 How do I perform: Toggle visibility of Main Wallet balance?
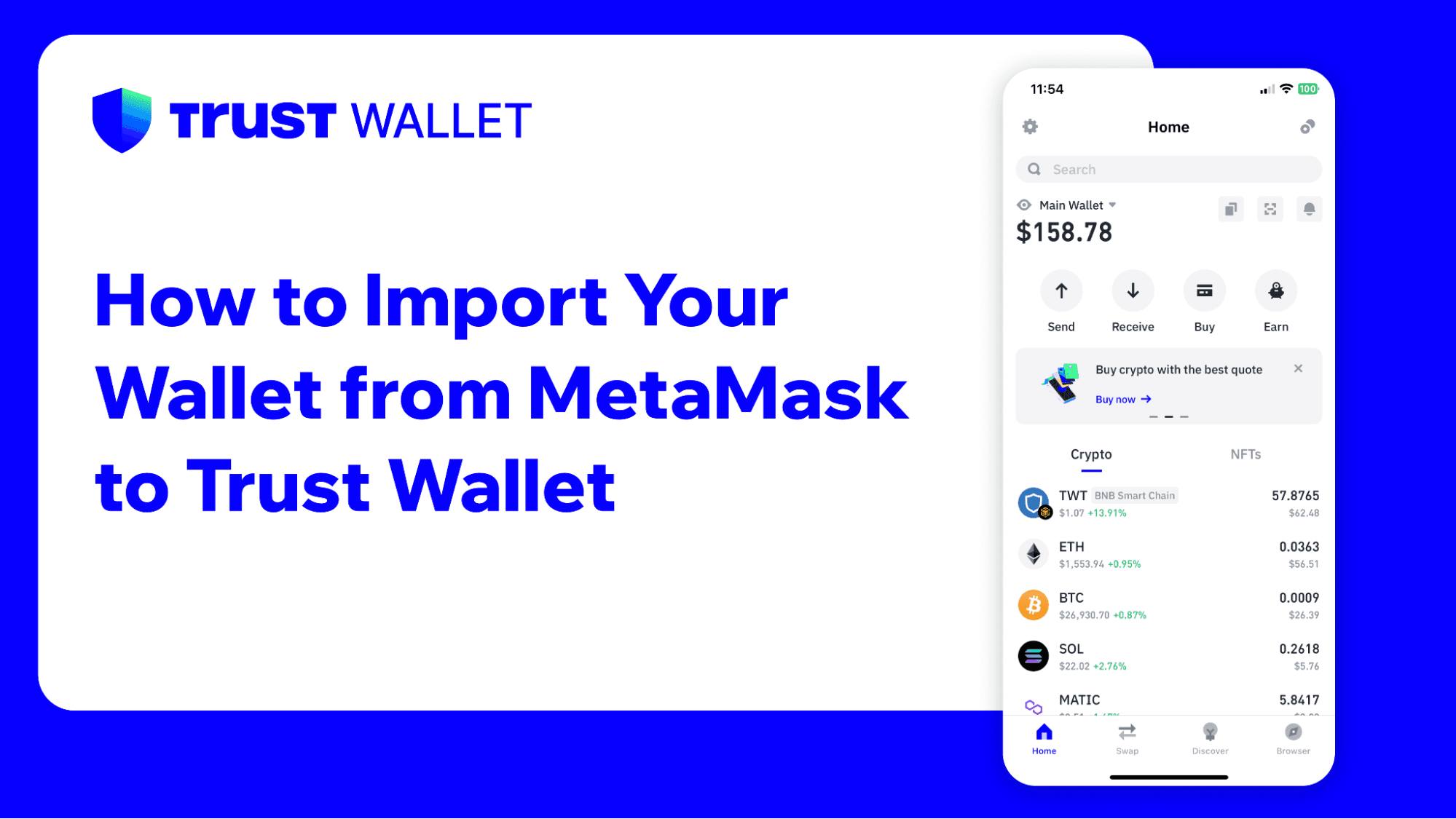point(1023,205)
